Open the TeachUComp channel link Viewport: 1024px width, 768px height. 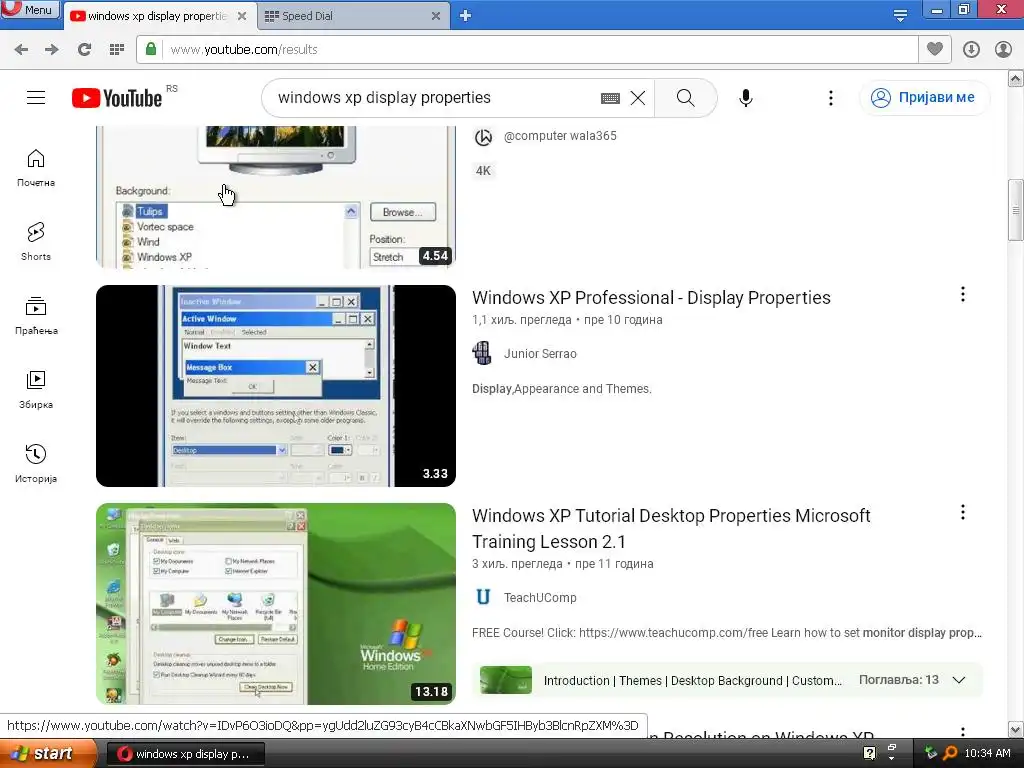point(540,598)
